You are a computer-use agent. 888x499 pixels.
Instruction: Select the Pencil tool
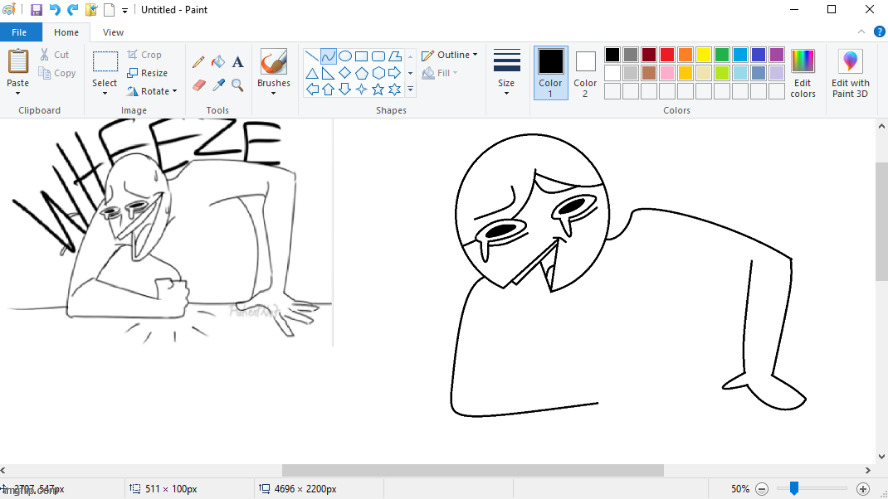pyautogui.click(x=198, y=62)
